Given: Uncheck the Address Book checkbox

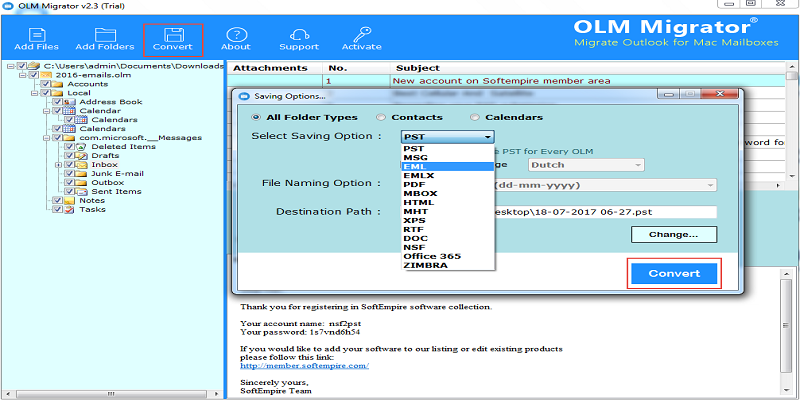Looking at the screenshot, I should (58, 102).
